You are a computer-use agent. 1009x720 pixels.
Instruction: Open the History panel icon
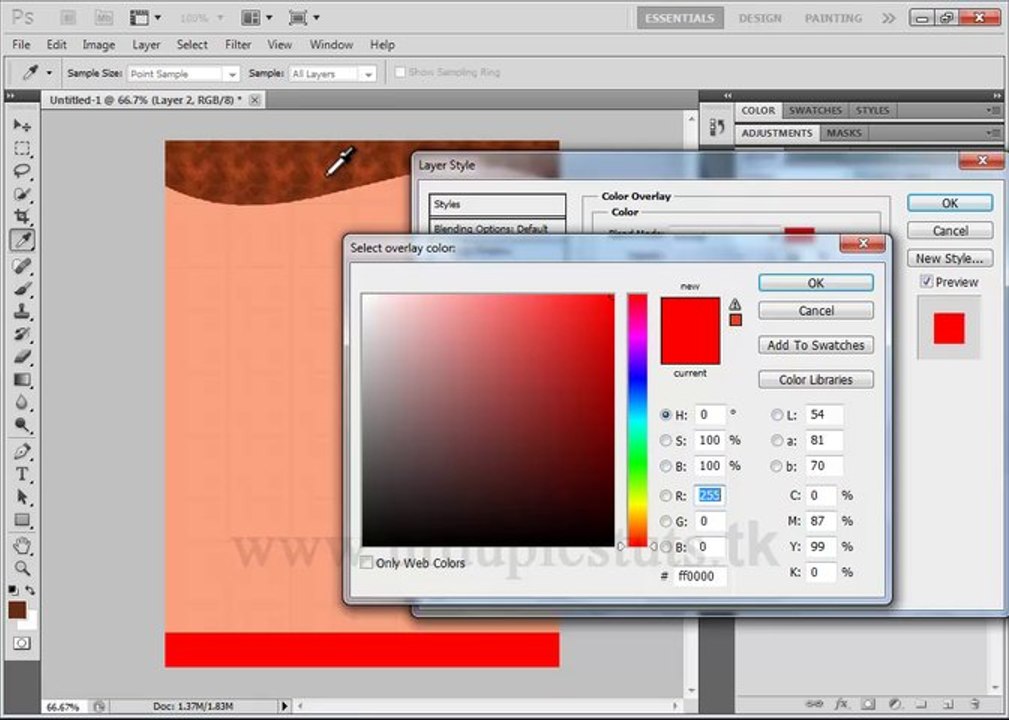coord(717,127)
